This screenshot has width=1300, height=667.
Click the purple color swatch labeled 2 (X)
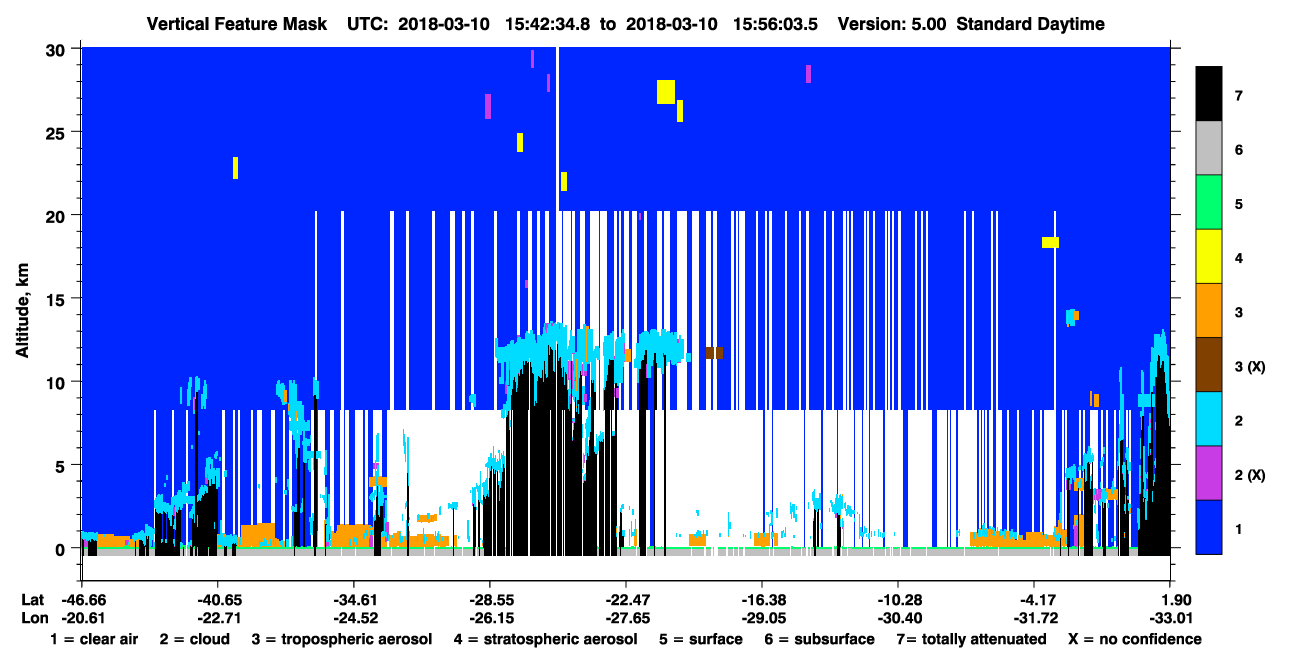point(1208,474)
